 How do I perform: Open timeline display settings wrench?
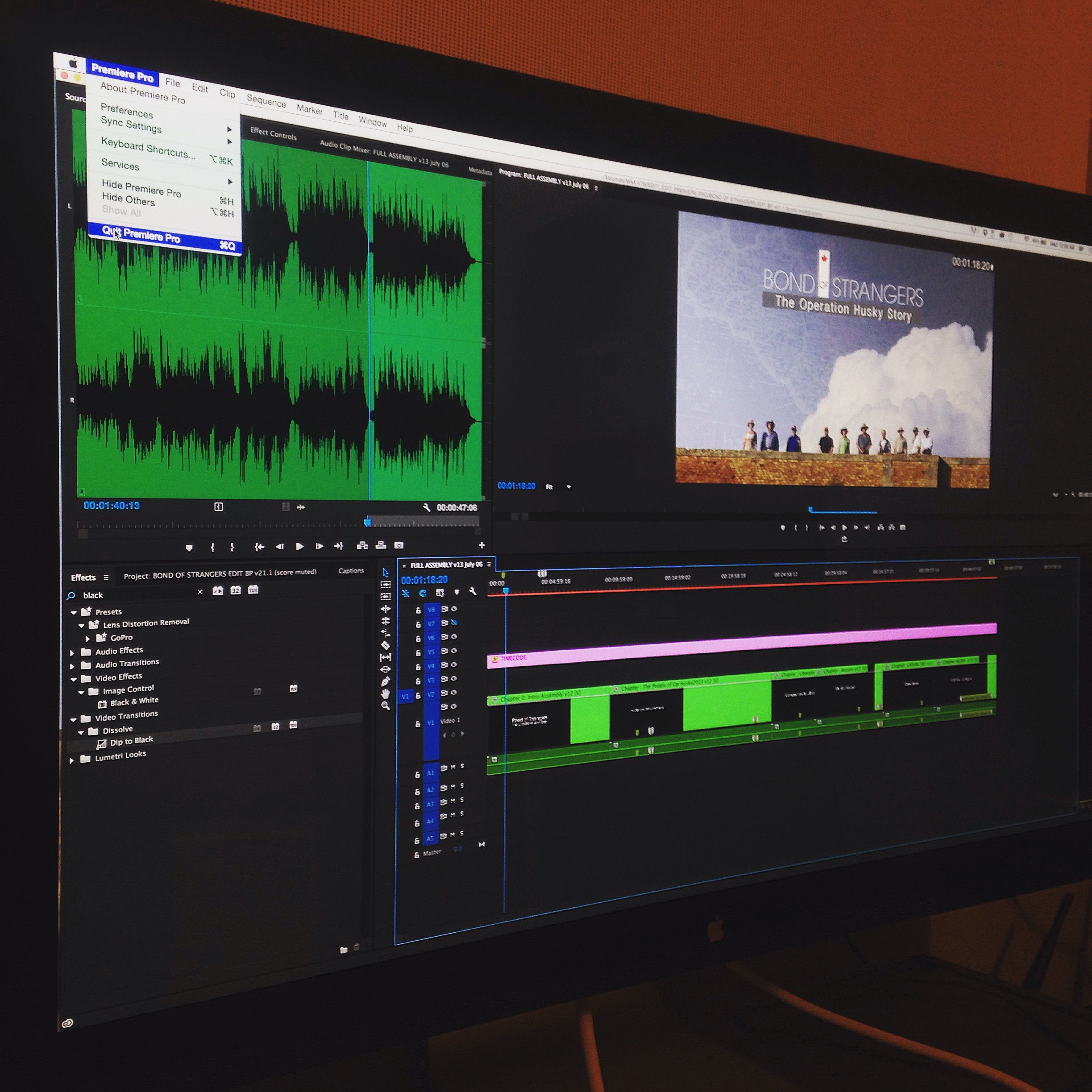coord(473,591)
